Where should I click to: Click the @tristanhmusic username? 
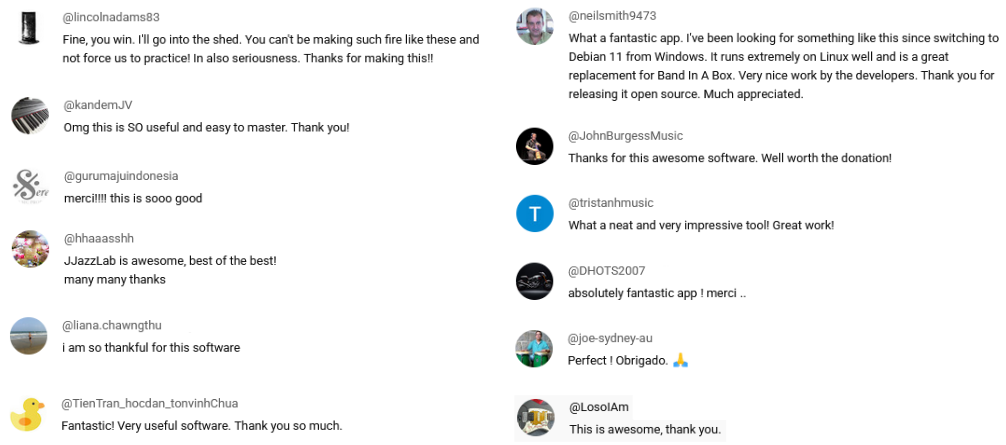tap(611, 203)
